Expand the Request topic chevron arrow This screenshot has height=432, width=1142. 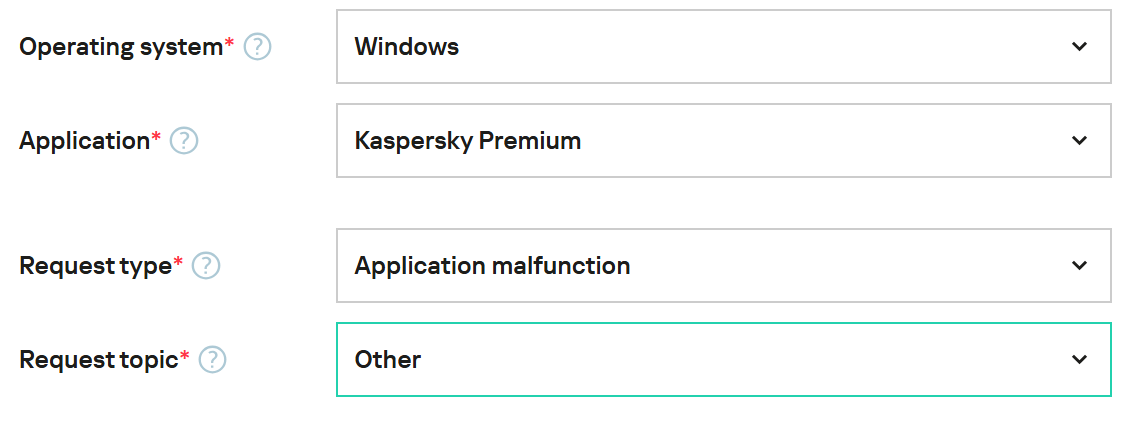click(x=1079, y=360)
